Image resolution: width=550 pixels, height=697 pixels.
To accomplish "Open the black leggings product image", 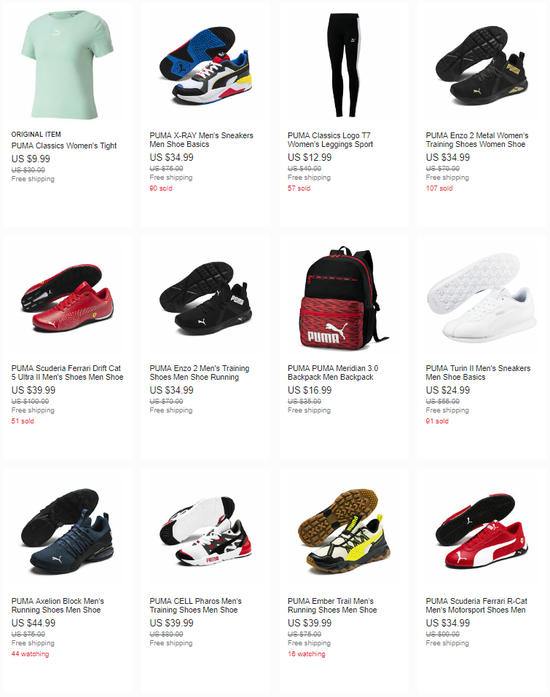I will 344,65.
